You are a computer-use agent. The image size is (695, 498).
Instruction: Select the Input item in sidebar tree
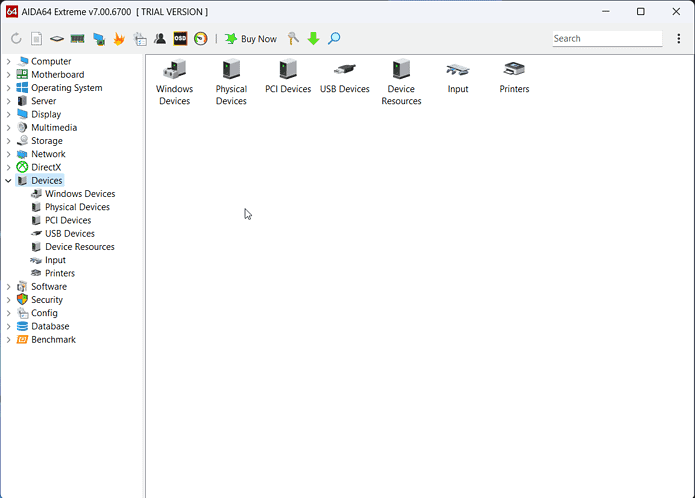[55, 260]
